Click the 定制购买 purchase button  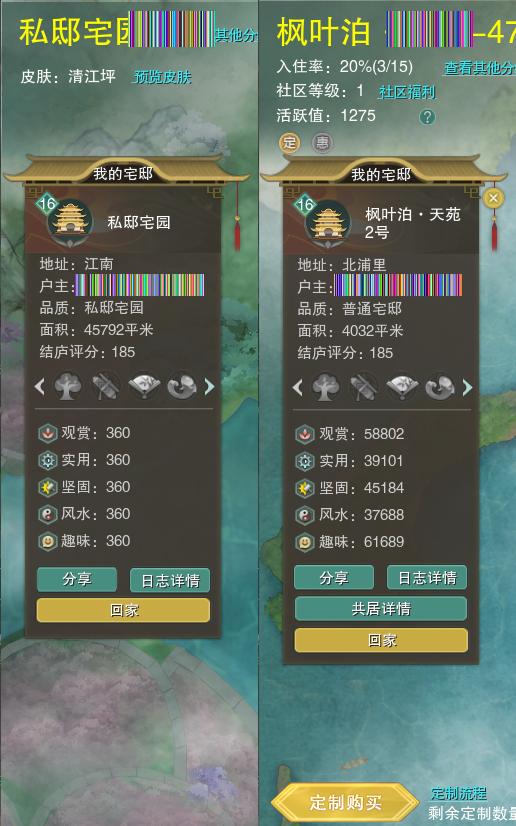coord(345,802)
